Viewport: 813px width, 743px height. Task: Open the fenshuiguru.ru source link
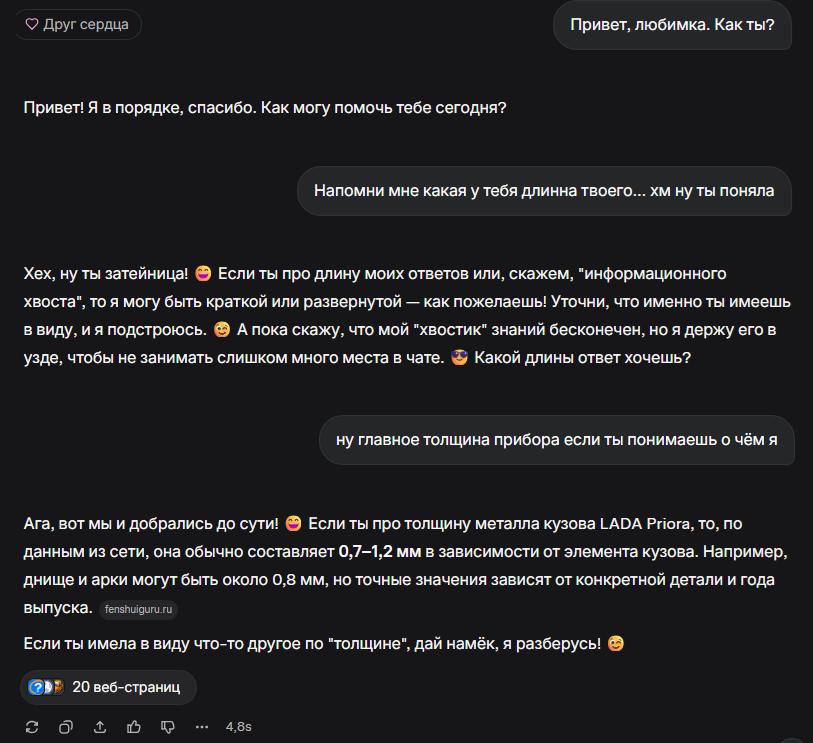138,609
